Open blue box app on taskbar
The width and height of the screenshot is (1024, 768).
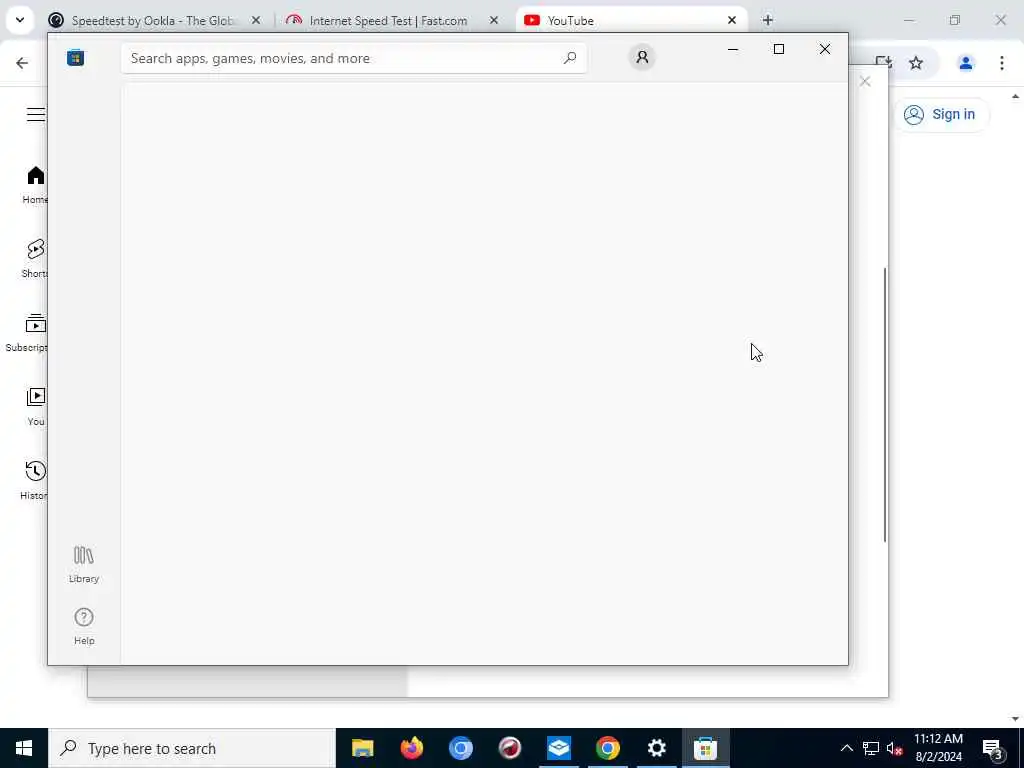pos(558,748)
